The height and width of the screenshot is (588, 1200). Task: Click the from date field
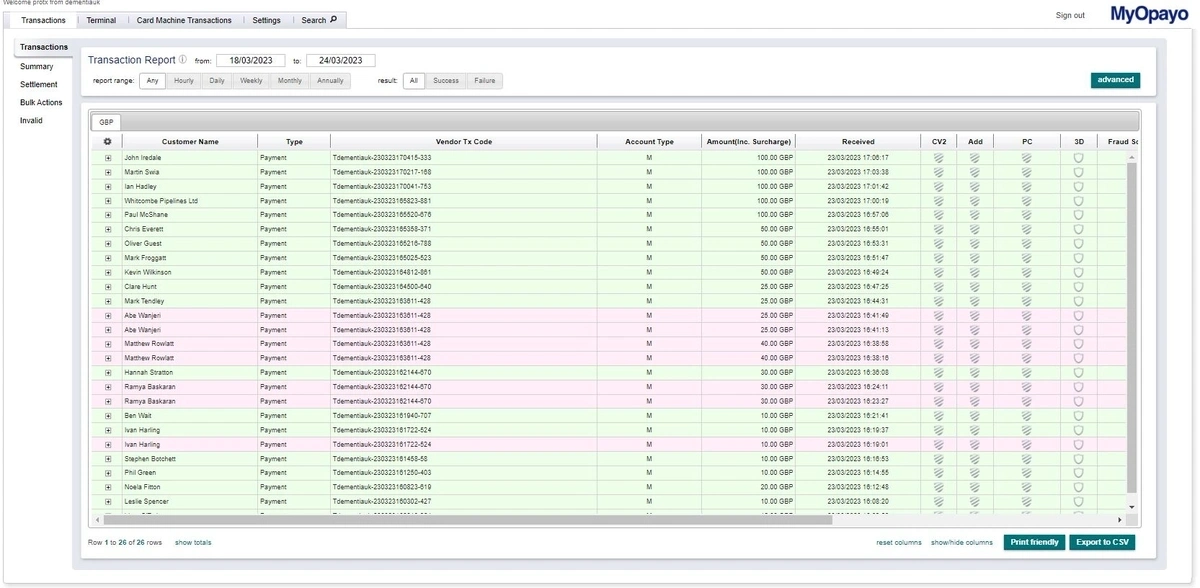pyautogui.click(x=248, y=59)
